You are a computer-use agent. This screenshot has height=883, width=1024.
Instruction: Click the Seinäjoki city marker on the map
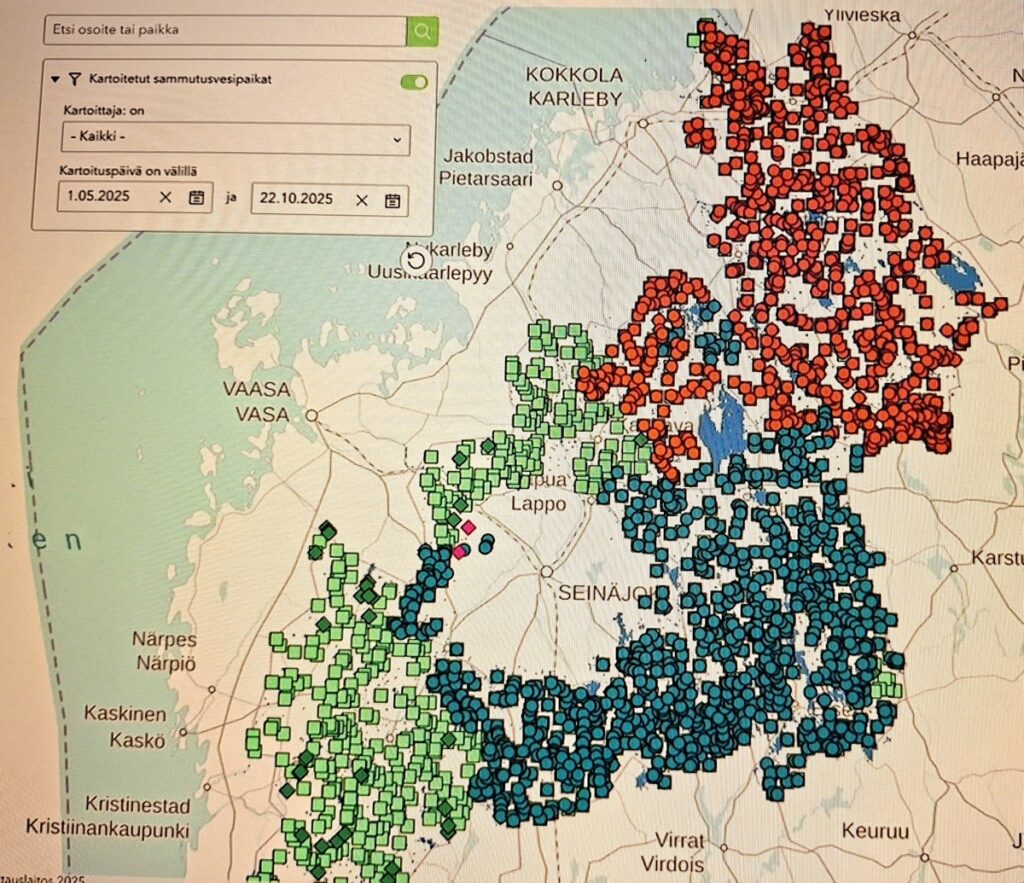coord(546,571)
